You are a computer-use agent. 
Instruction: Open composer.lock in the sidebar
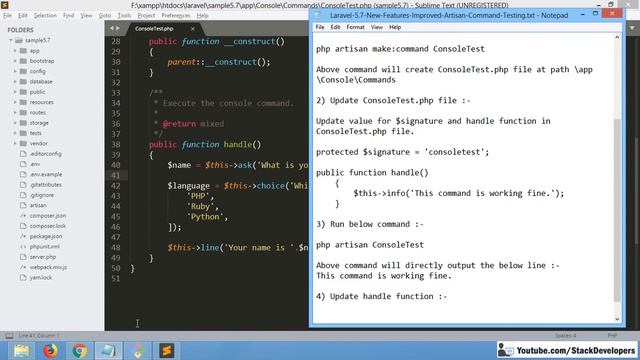(x=47, y=226)
